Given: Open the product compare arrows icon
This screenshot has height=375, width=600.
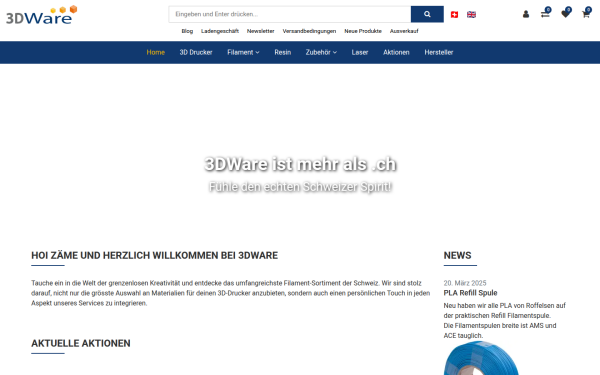Looking at the screenshot, I should 545,14.
